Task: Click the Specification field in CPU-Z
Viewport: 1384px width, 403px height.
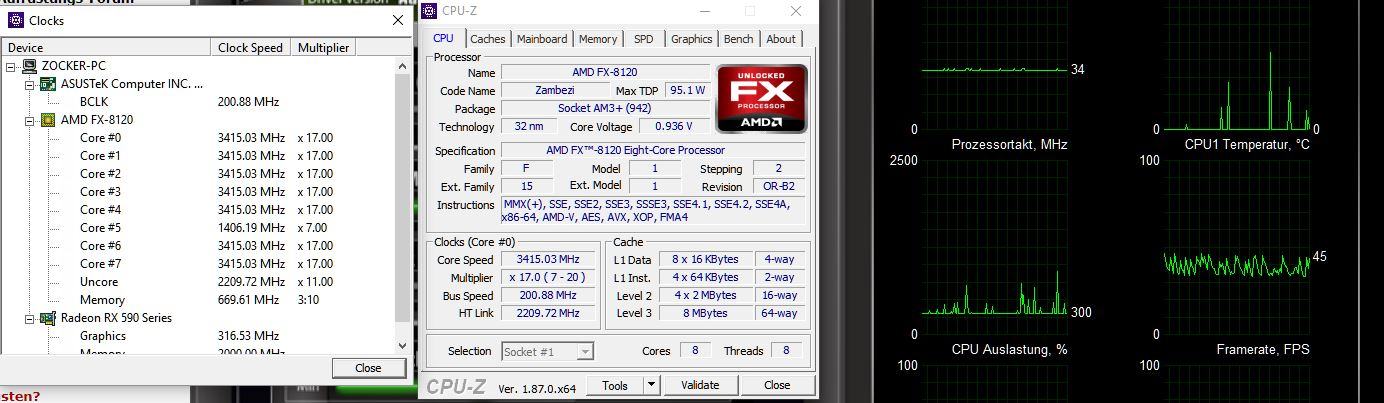Action: tap(654, 151)
